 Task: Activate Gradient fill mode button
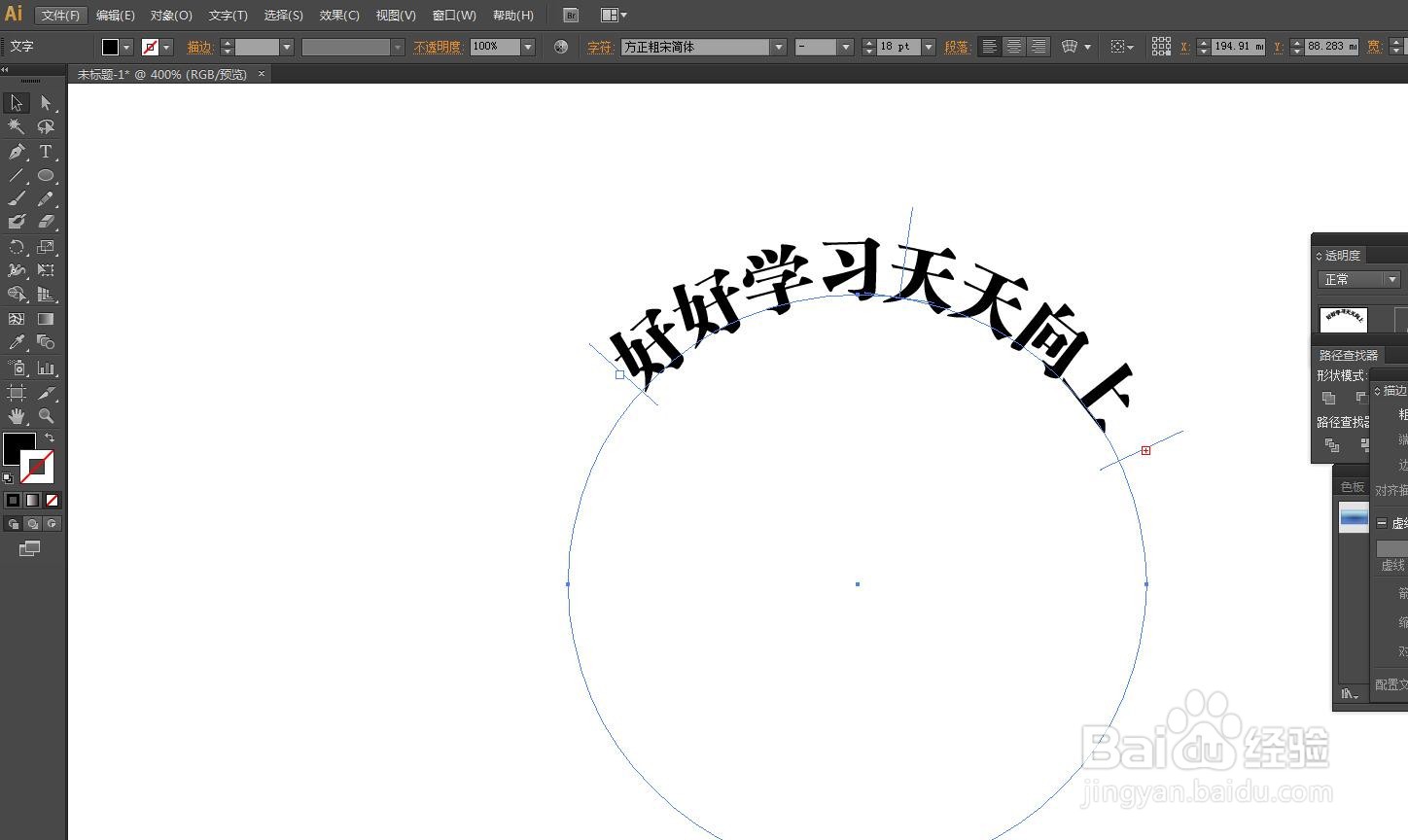[32, 500]
